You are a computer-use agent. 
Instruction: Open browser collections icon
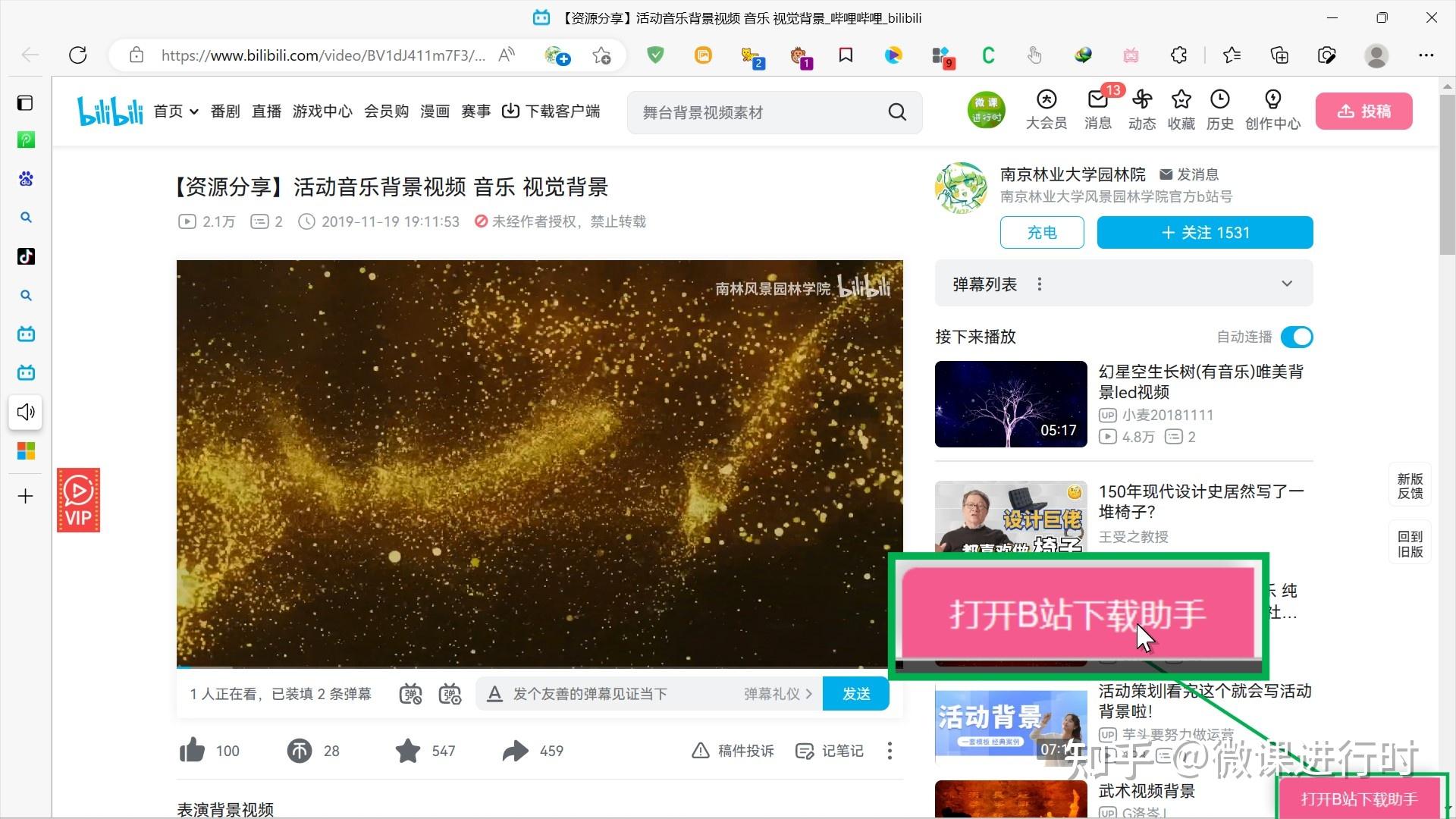point(1279,55)
